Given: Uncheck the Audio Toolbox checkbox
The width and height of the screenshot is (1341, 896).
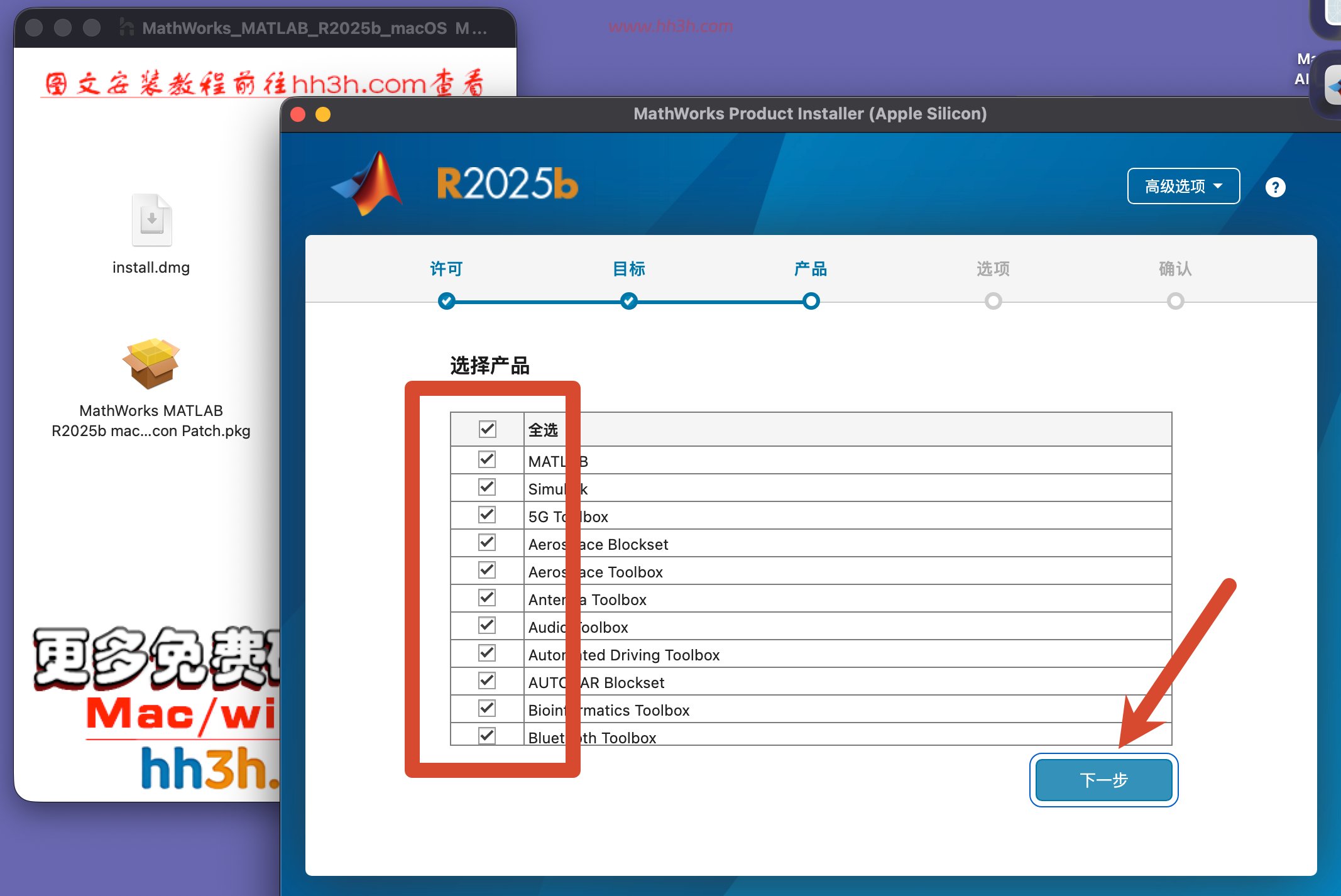Looking at the screenshot, I should coord(487,625).
